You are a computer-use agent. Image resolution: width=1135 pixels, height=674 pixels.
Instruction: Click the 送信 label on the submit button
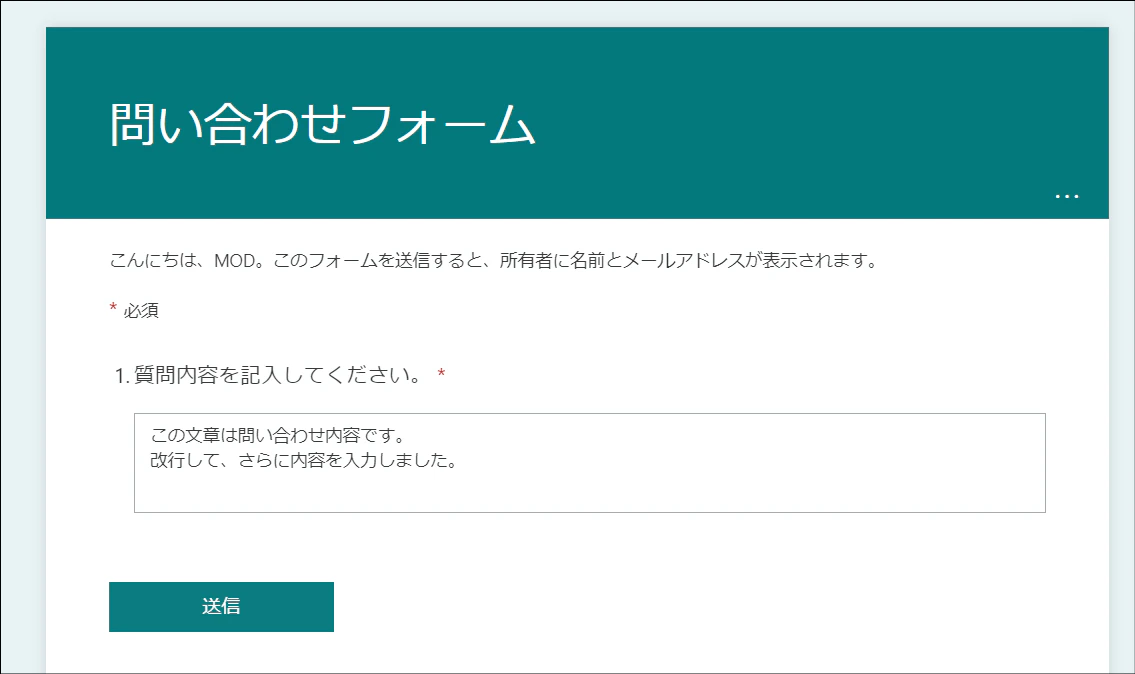pyautogui.click(x=221, y=606)
